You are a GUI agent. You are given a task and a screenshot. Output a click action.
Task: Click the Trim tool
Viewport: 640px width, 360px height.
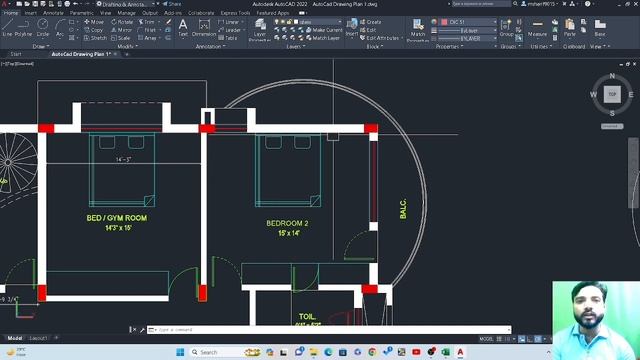click(147, 22)
